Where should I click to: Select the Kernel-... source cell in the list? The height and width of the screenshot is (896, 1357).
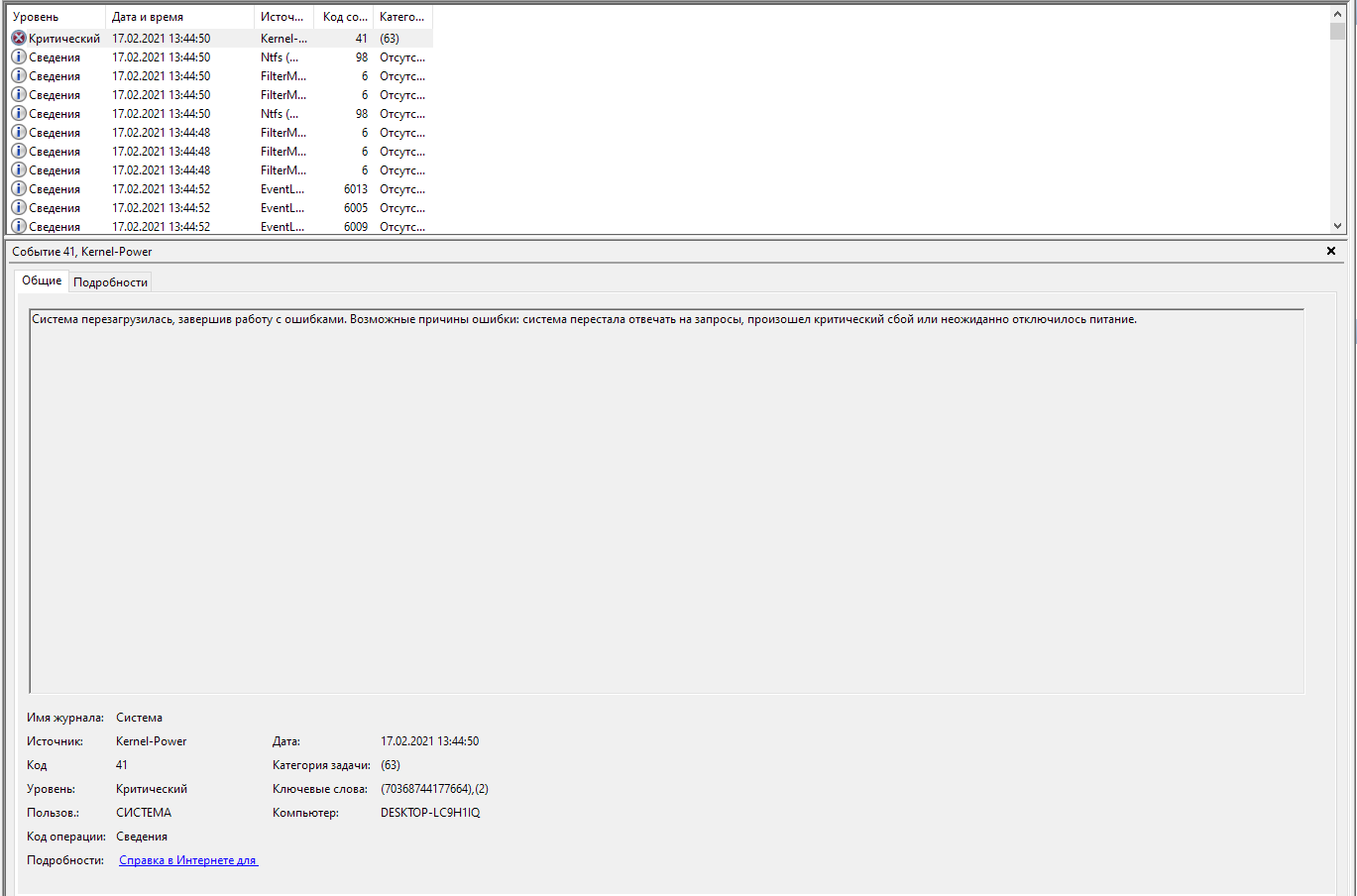pos(283,39)
